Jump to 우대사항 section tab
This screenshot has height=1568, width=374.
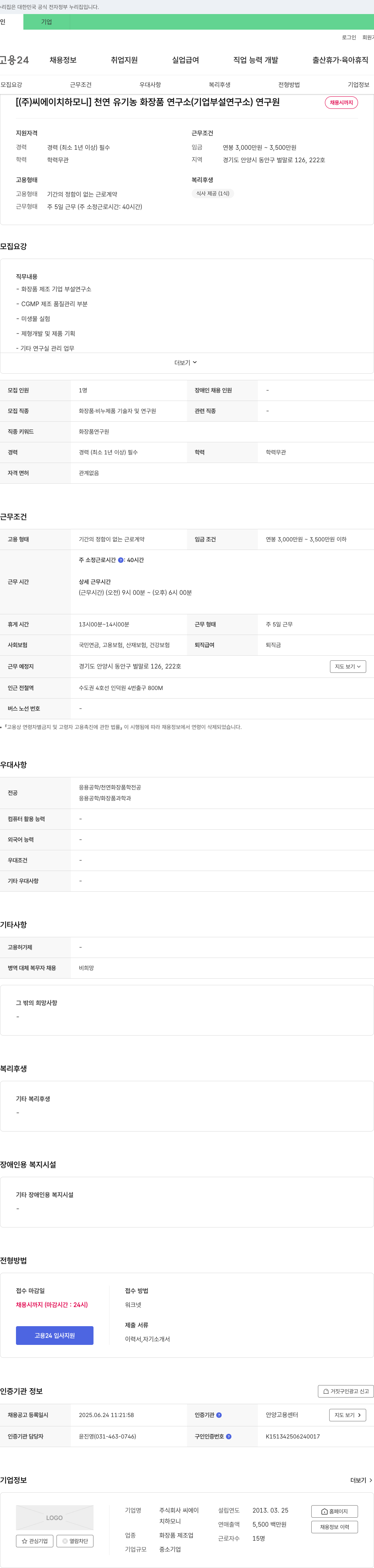(150, 85)
